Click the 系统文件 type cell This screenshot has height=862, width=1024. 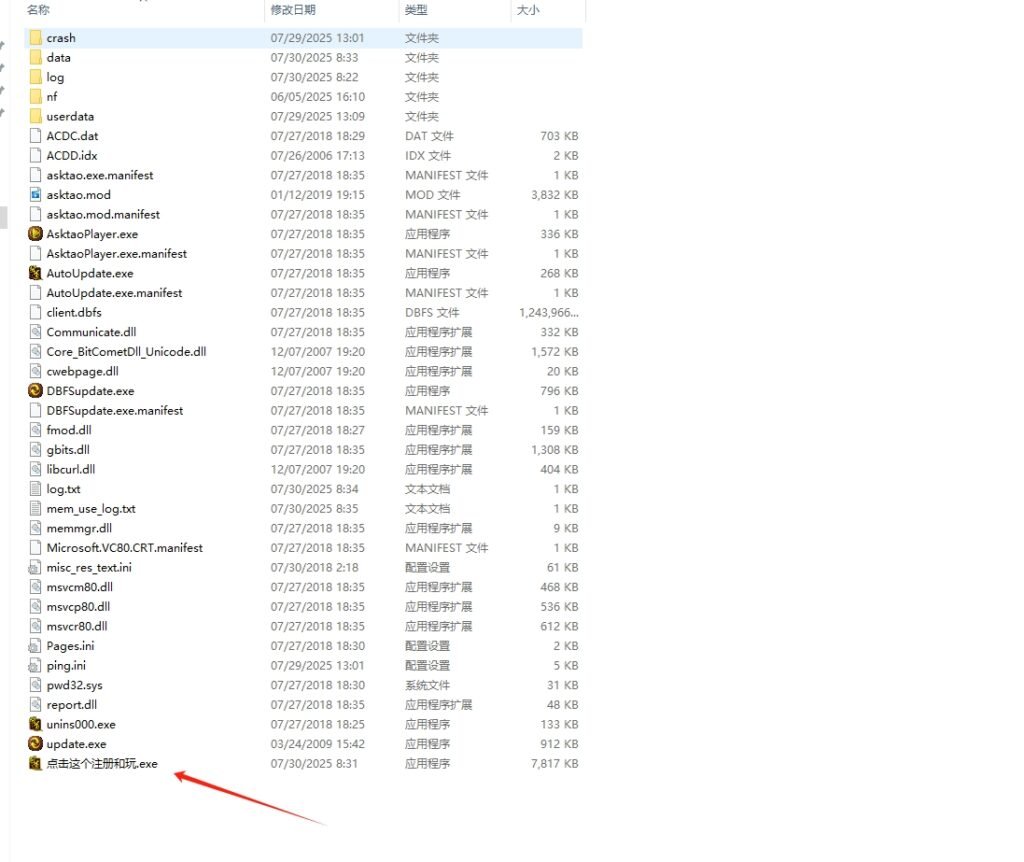427,685
